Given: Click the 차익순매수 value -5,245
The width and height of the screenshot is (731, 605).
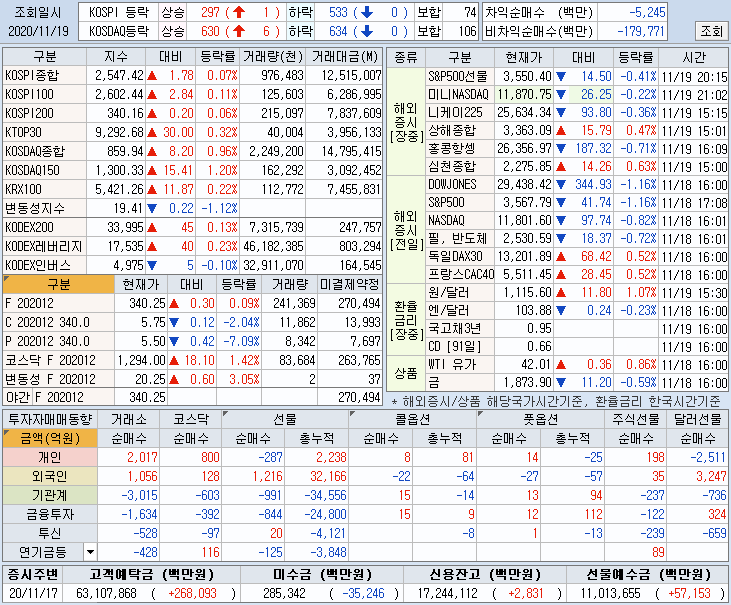Looking at the screenshot, I should [632, 13].
